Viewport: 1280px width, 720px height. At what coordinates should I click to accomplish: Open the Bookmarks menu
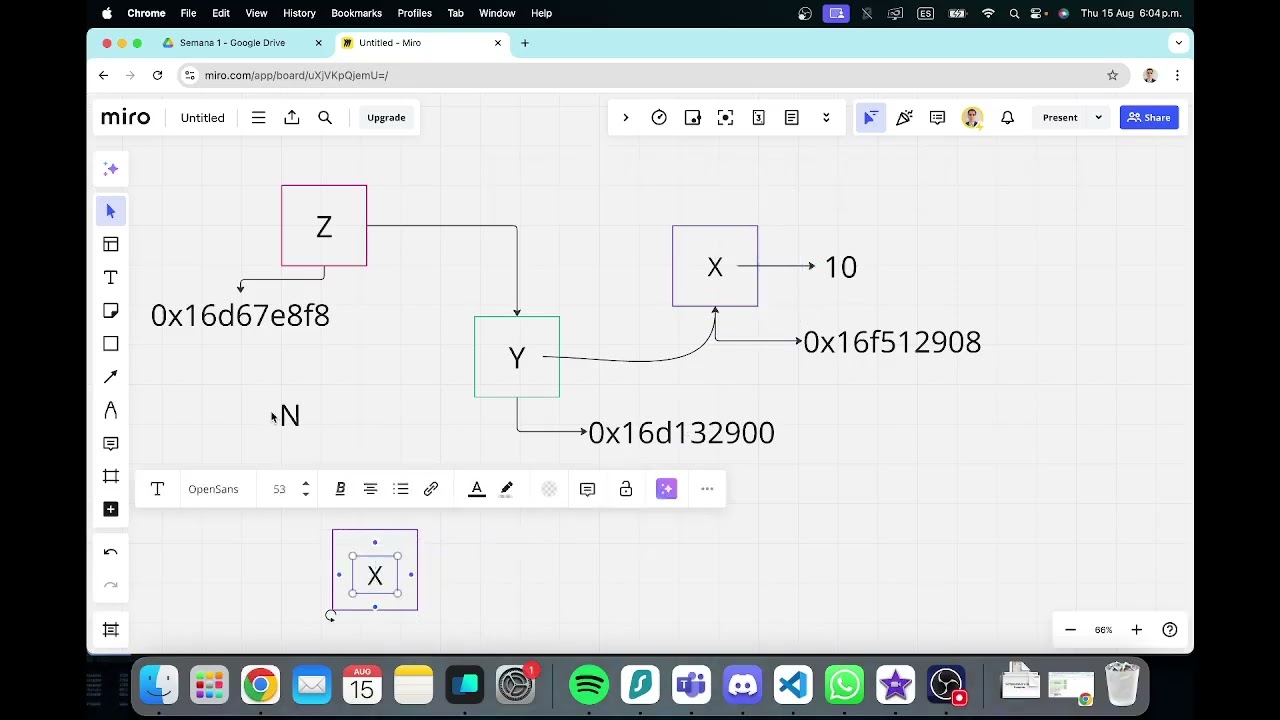[x=356, y=13]
